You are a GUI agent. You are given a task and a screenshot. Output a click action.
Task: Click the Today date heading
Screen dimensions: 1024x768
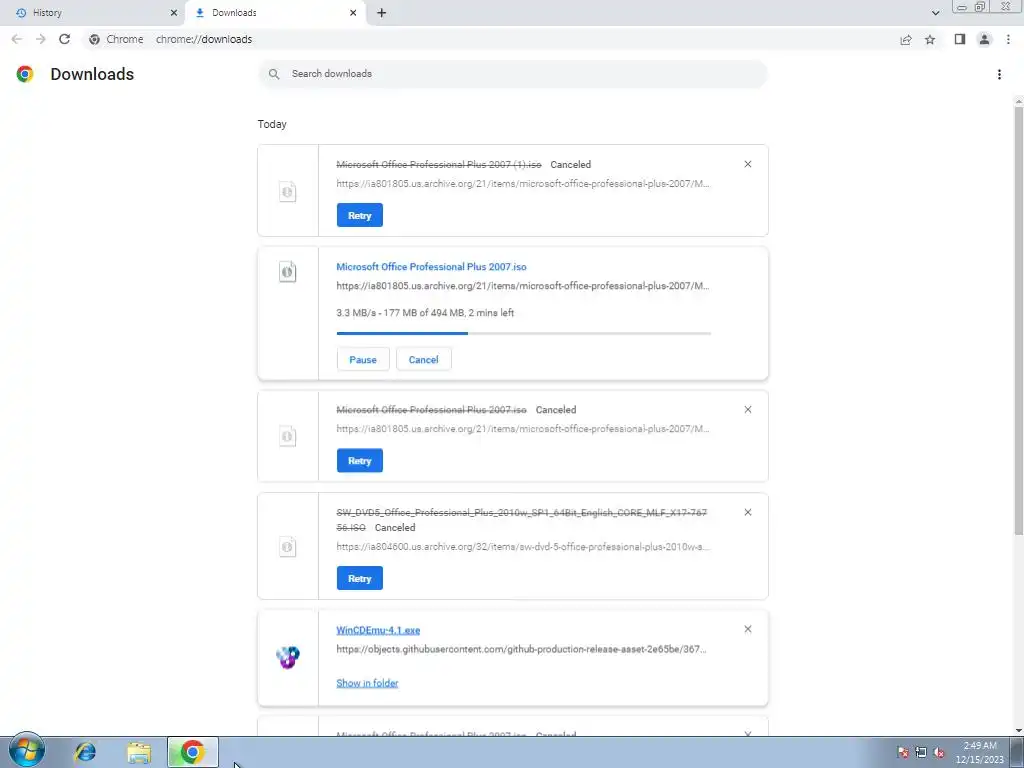click(272, 124)
